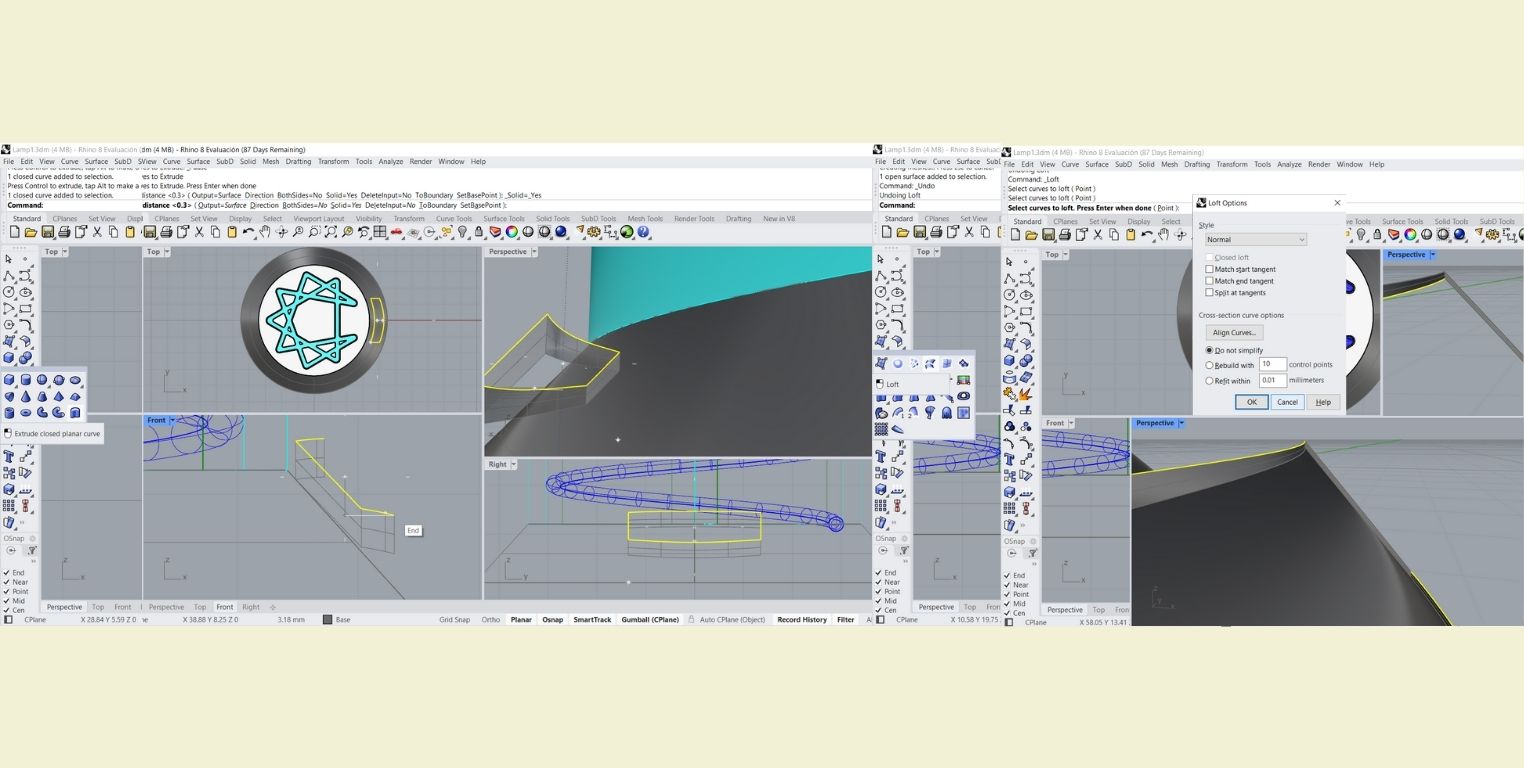Click the padlock icon in status bar
The height and width of the screenshot is (768, 1524).
point(691,619)
